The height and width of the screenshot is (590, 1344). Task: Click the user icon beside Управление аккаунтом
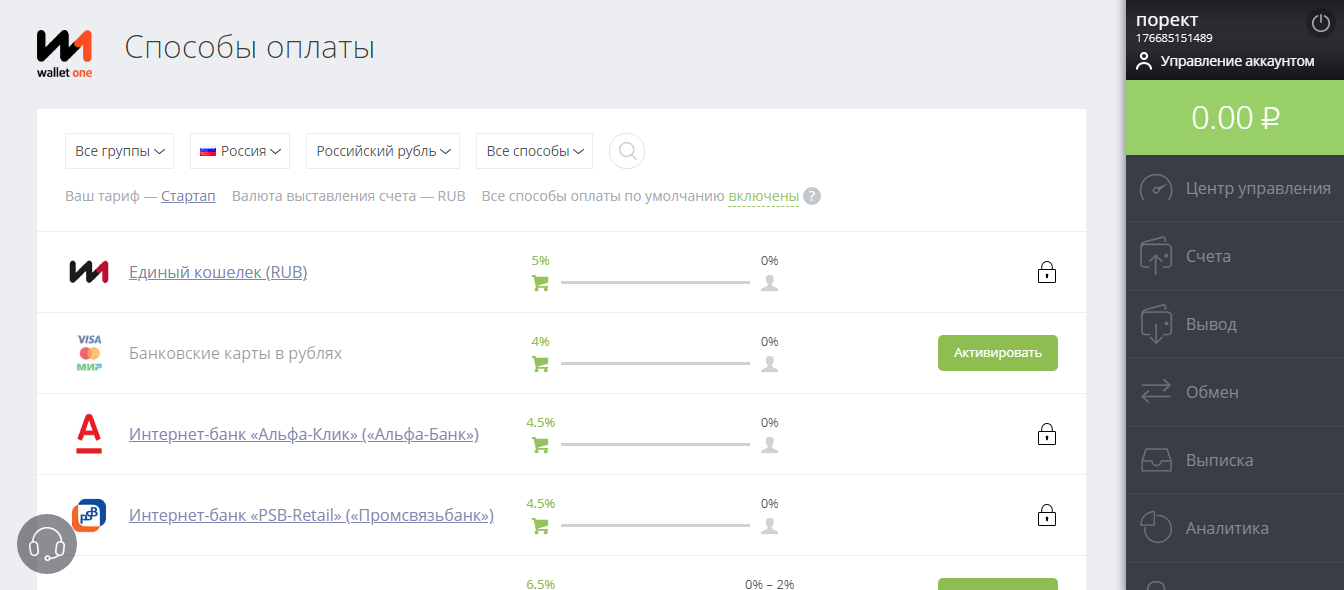(x=1145, y=61)
